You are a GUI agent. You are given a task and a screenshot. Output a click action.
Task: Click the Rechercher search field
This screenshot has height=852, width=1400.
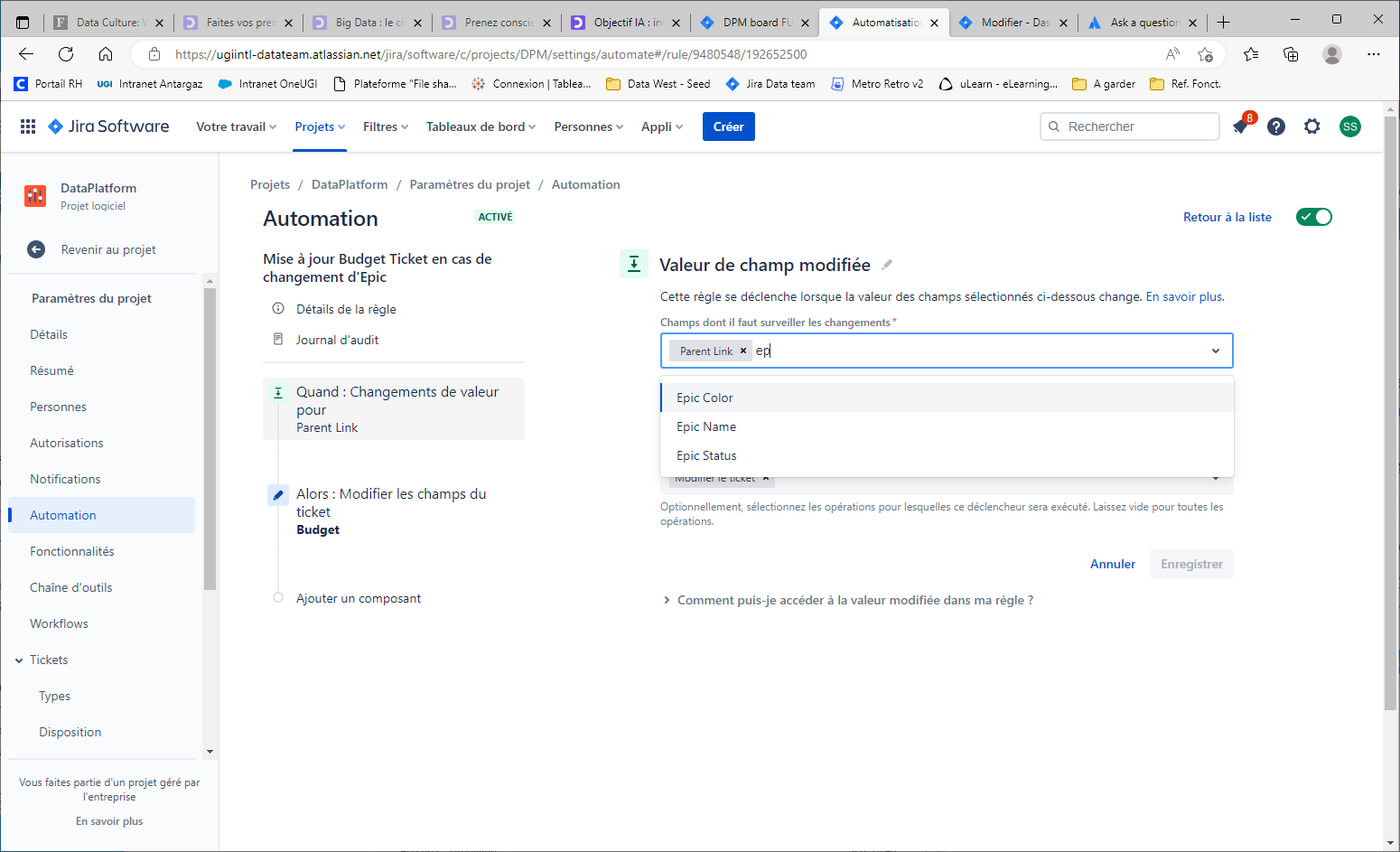coord(1130,126)
